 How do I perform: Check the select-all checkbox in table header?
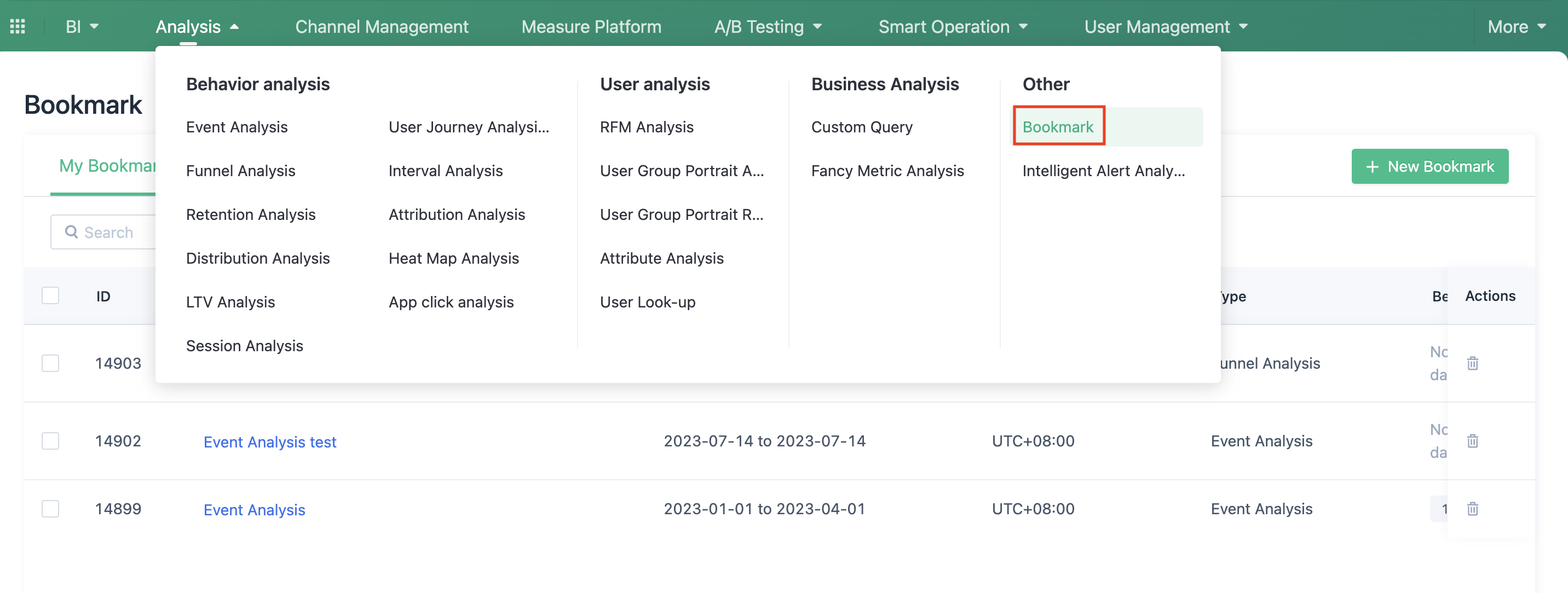tap(50, 295)
